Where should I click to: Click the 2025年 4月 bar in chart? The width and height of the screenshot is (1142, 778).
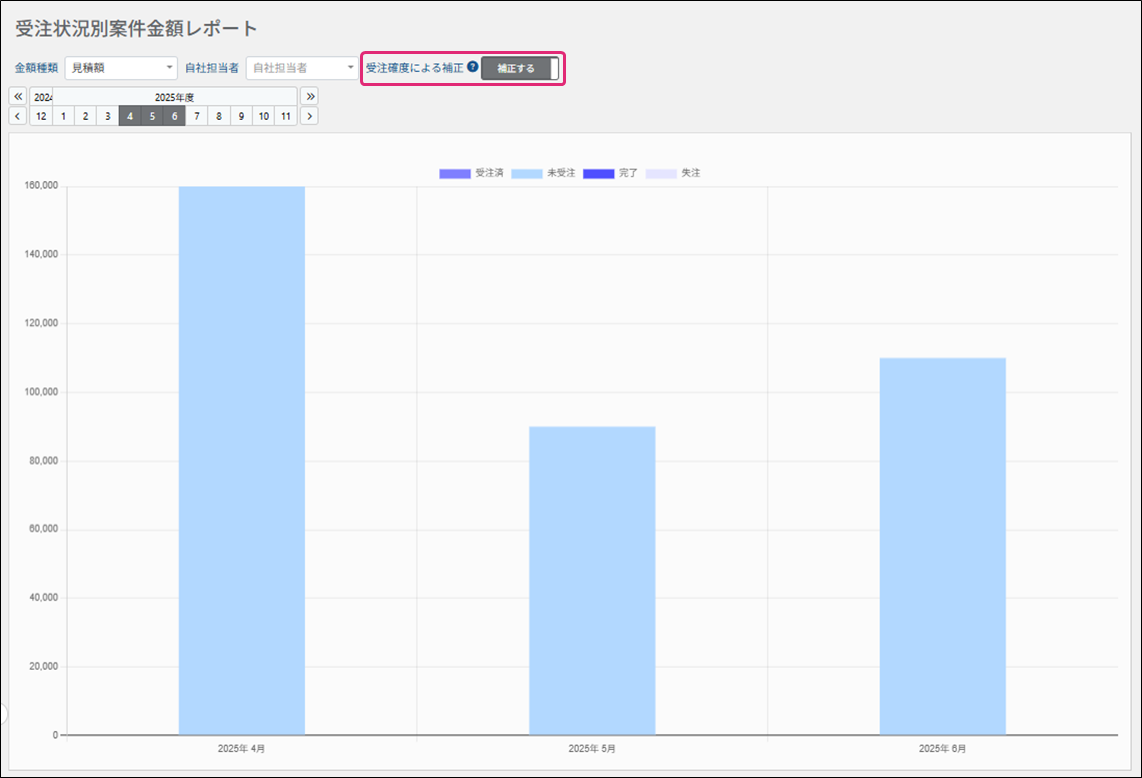click(242, 460)
